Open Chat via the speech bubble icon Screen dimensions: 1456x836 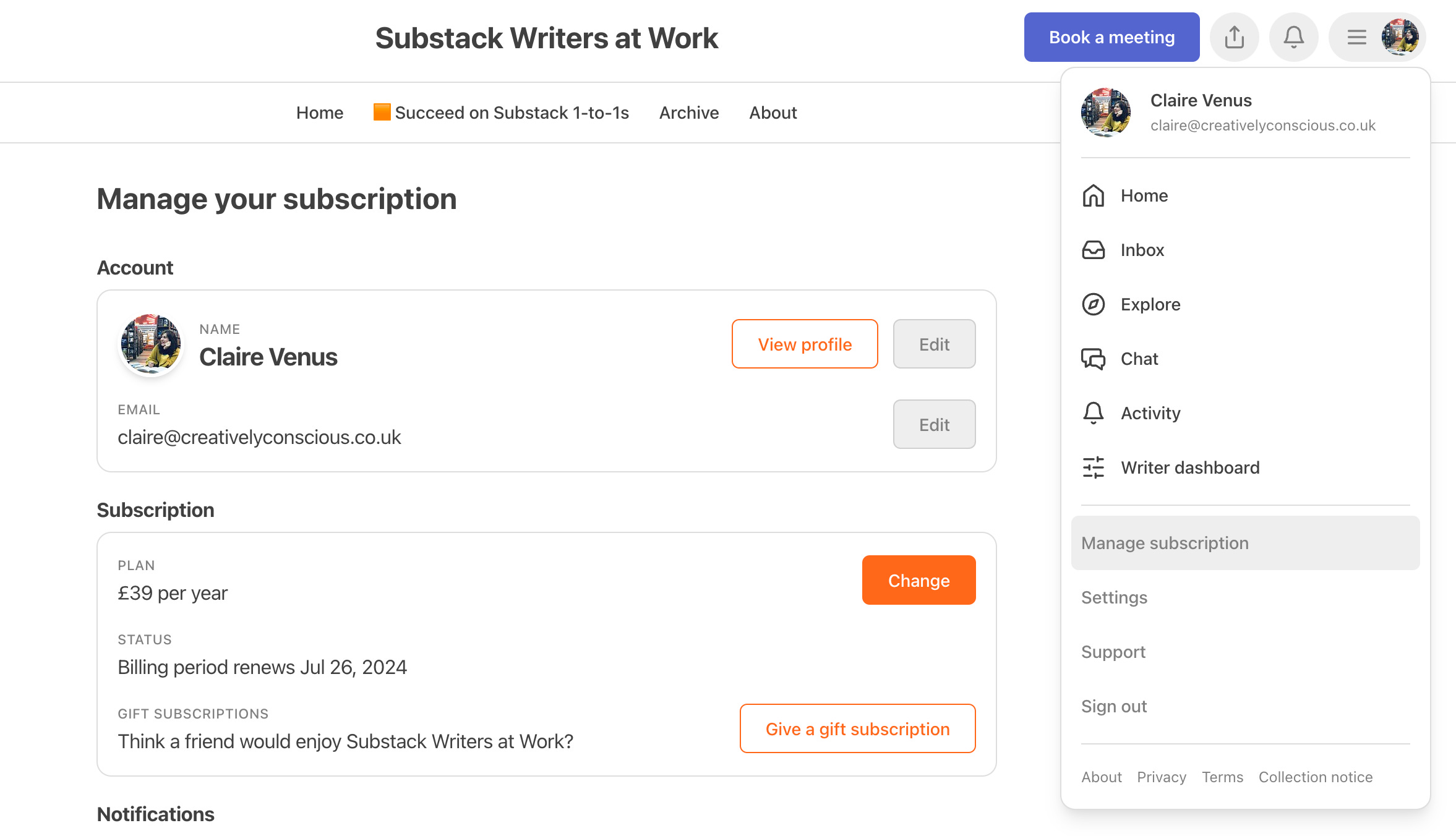click(x=1094, y=359)
